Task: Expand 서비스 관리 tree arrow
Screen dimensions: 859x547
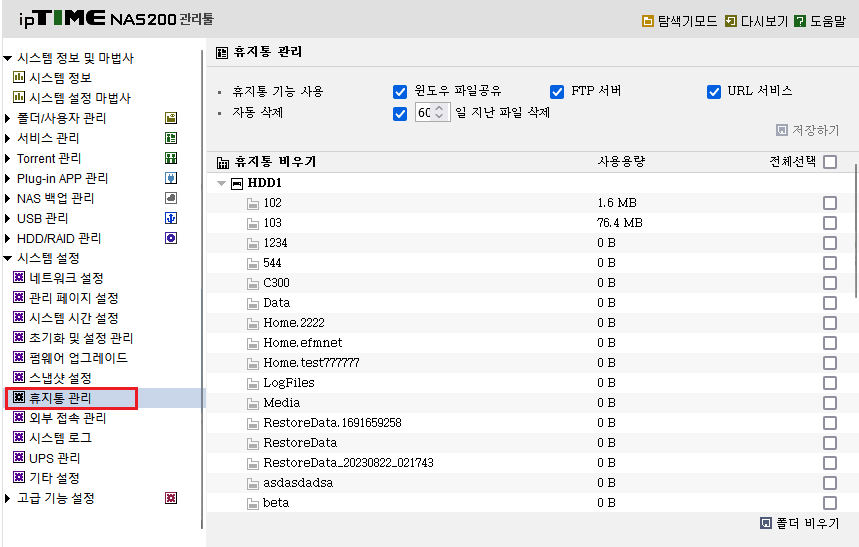Action: pos(8,138)
